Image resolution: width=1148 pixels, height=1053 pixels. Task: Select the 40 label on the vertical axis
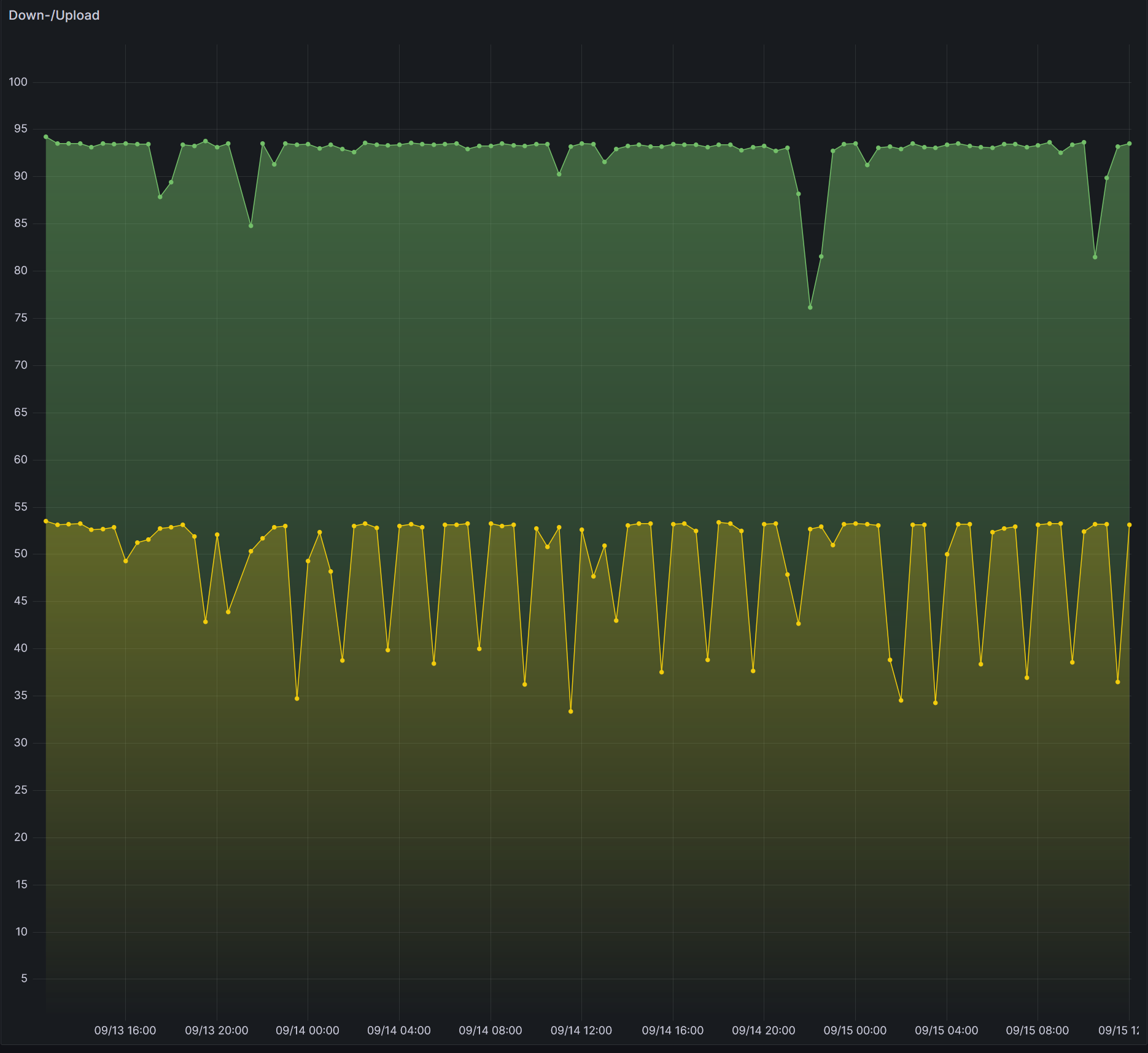click(x=21, y=648)
